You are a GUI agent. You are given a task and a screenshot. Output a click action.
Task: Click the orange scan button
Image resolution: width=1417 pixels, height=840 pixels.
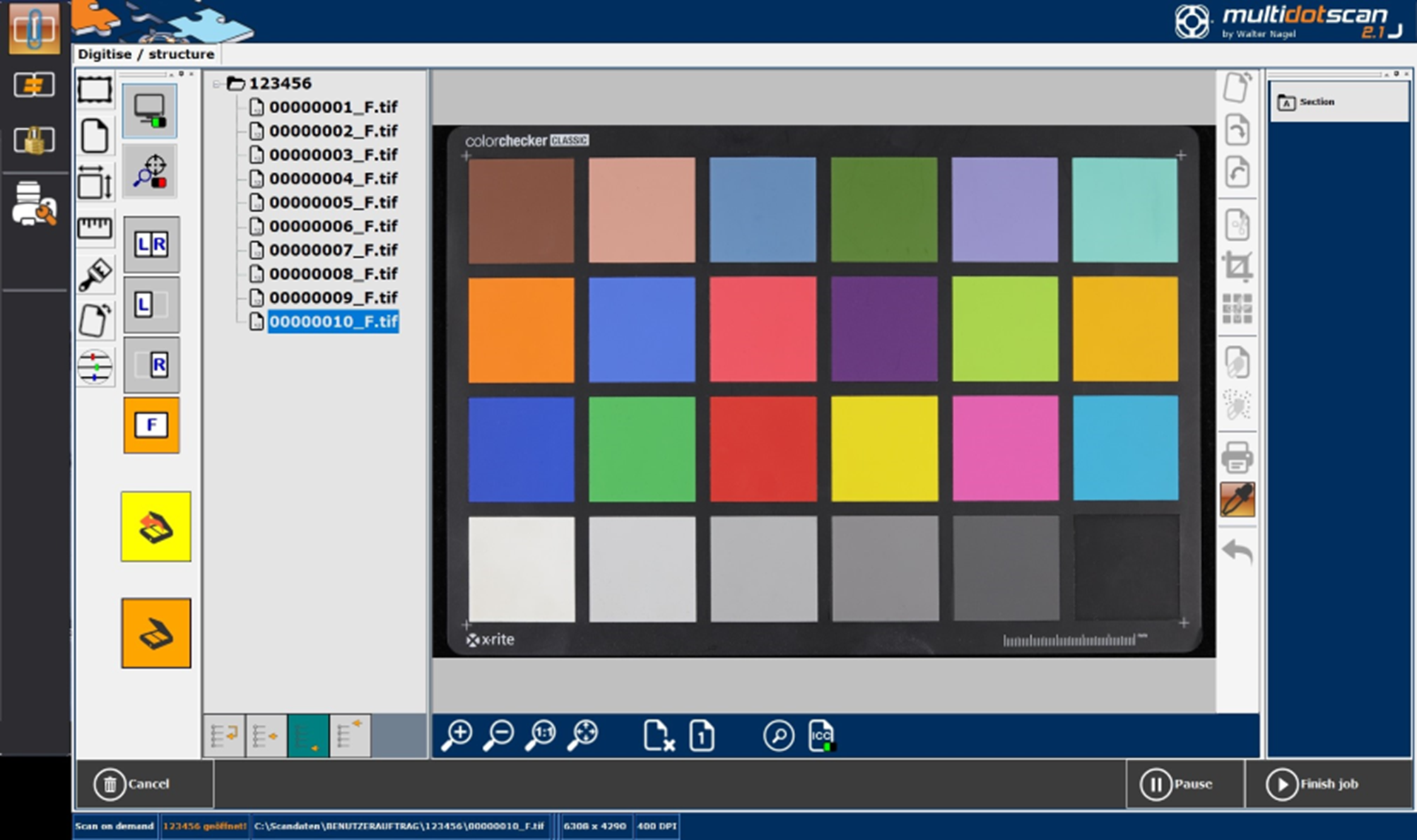[x=155, y=633]
